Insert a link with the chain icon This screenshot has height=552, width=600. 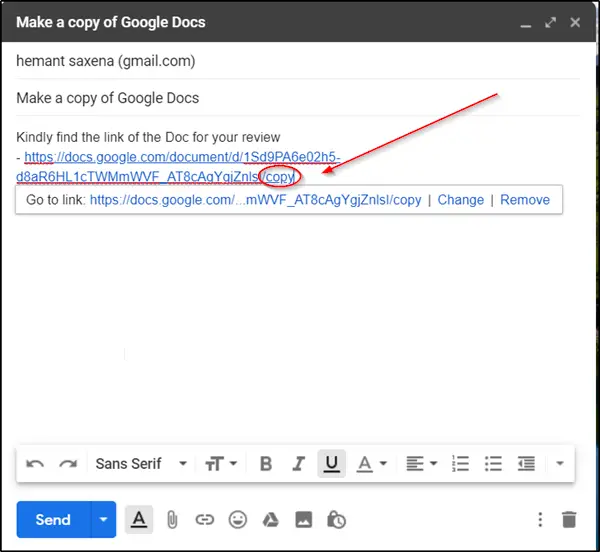point(205,520)
